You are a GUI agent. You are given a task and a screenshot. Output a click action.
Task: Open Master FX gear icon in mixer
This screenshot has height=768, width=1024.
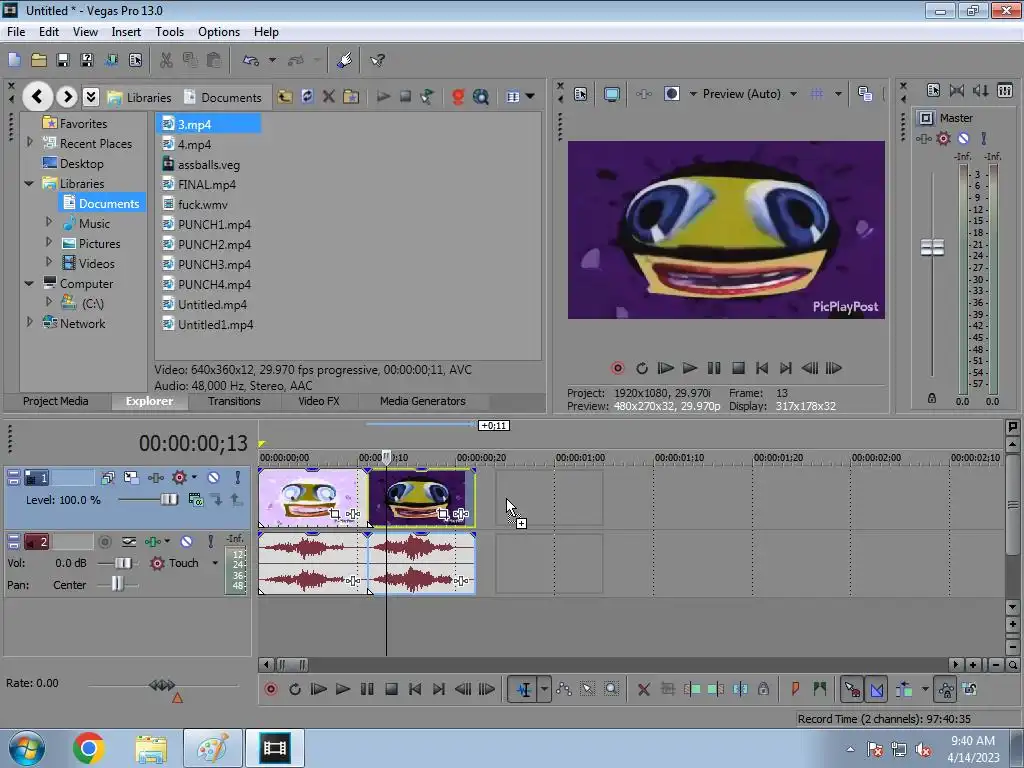[944, 138]
